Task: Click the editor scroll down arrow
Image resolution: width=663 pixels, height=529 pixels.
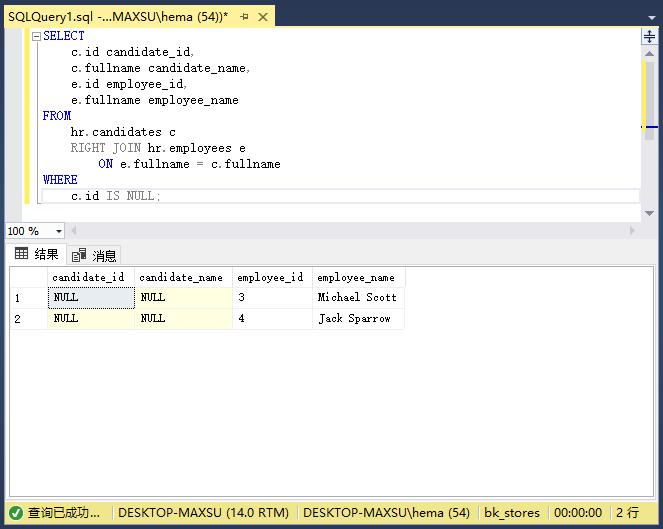Action: pyautogui.click(x=649, y=214)
